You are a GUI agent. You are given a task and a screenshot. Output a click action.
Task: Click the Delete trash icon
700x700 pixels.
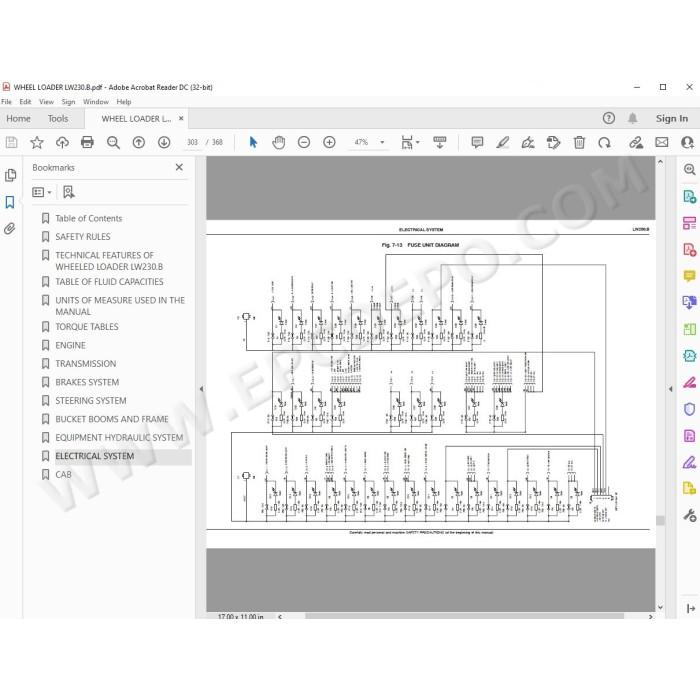579,142
